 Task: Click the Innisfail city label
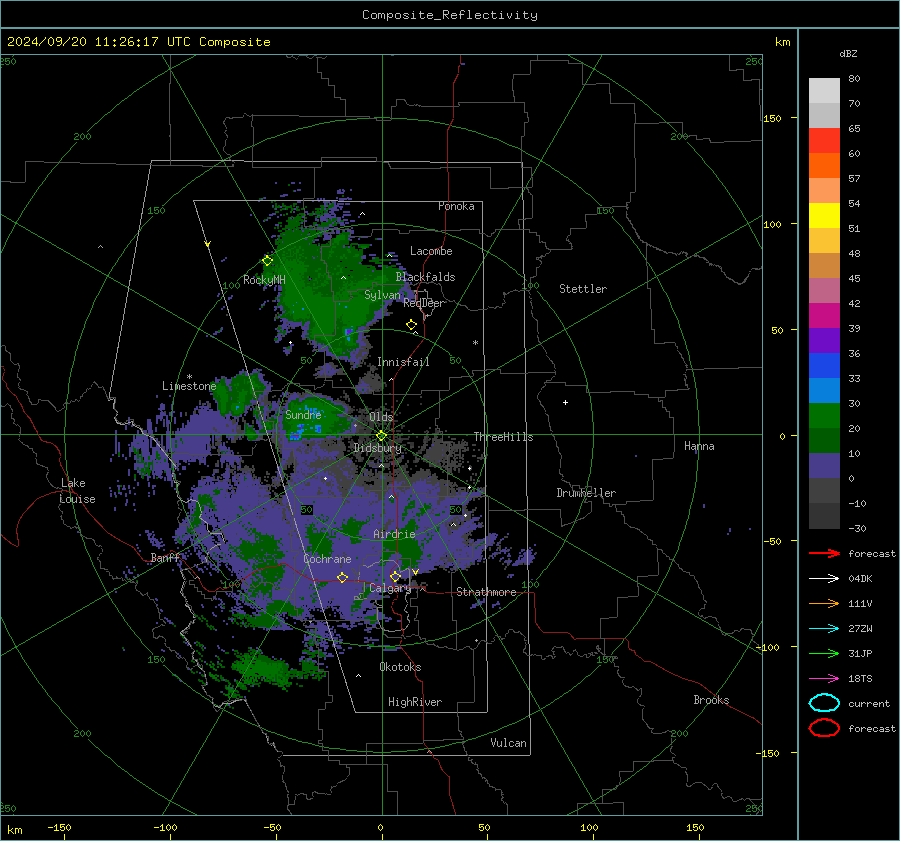pos(404,362)
